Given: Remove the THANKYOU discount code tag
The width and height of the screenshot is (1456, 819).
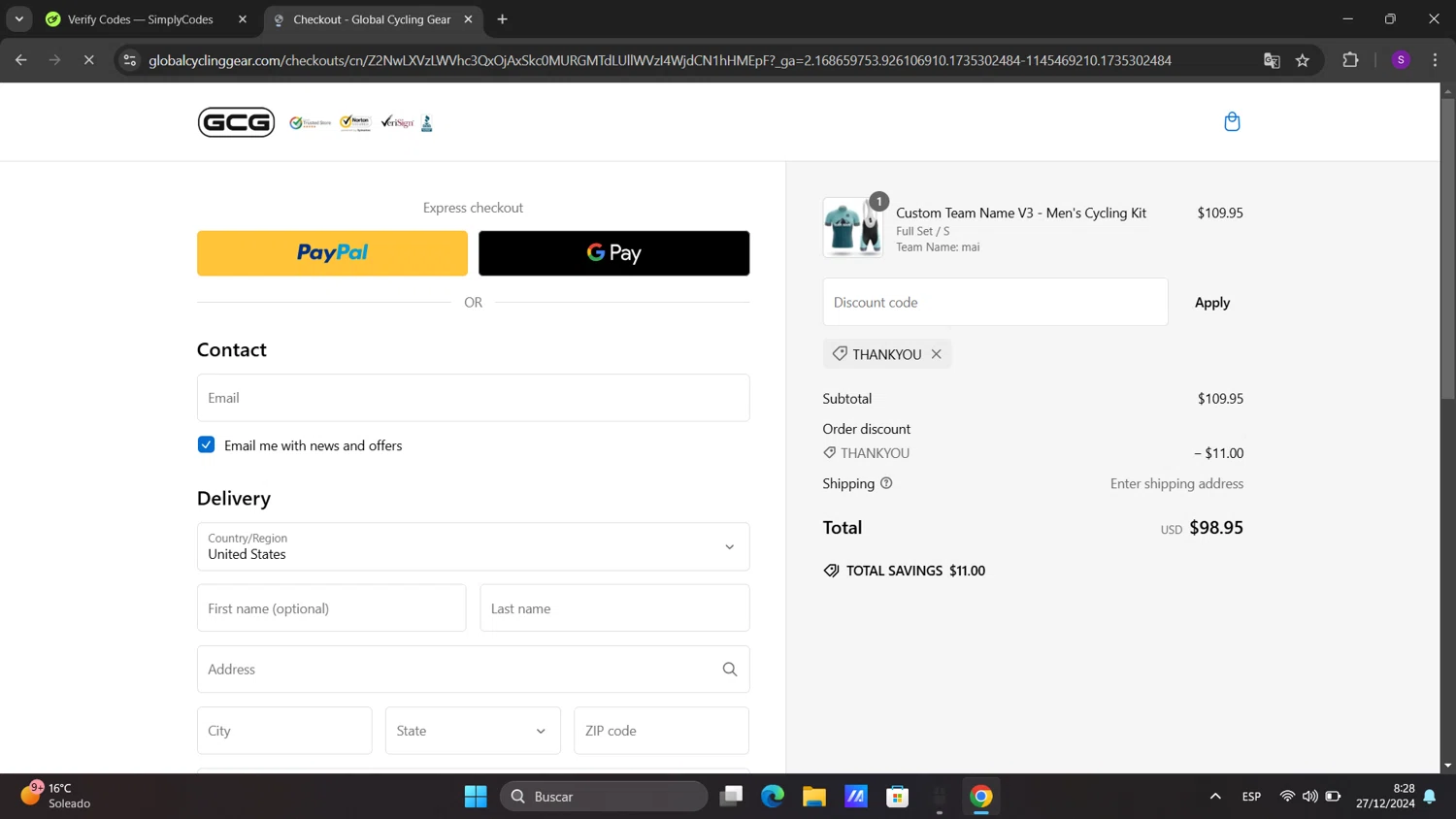Looking at the screenshot, I should click(937, 354).
